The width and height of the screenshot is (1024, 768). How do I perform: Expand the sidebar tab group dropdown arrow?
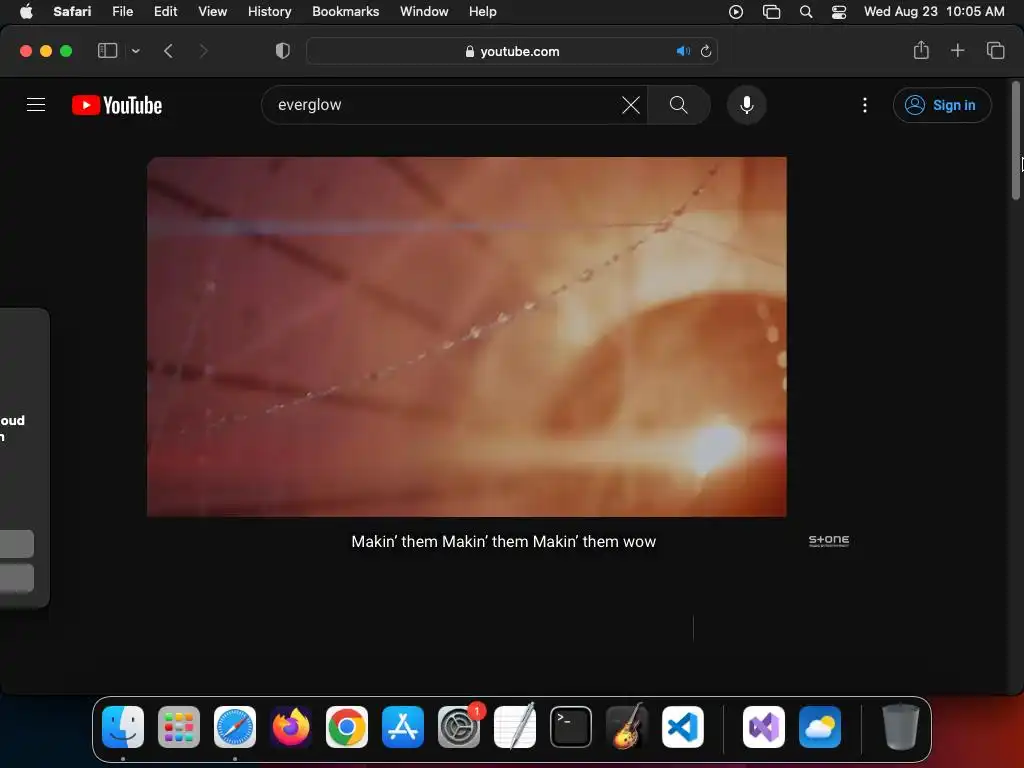click(x=135, y=51)
